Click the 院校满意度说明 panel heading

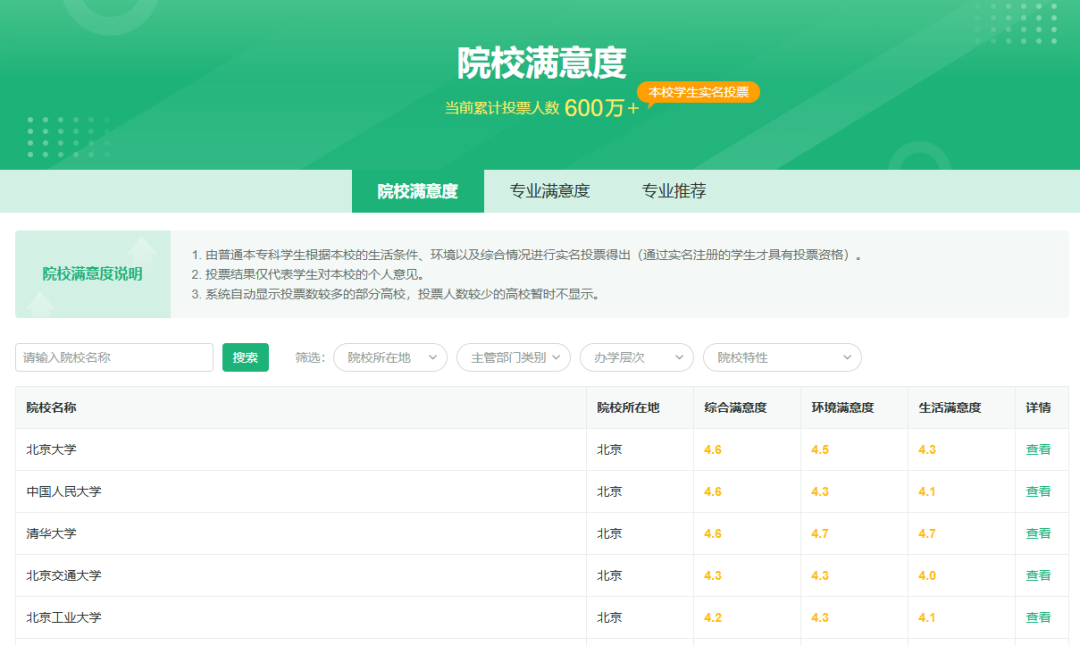(x=92, y=274)
